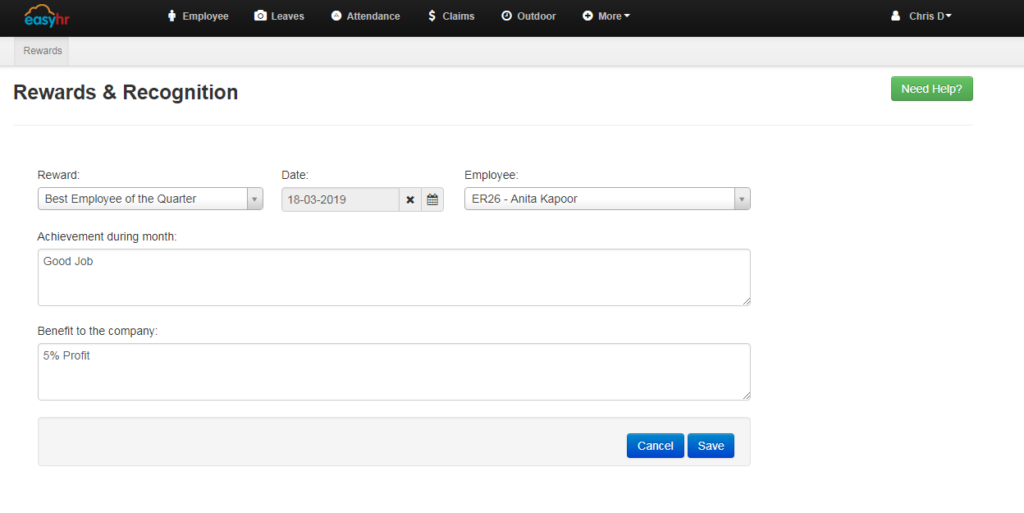Click the dollar icon beside Claims
The height and width of the screenshot is (513, 1024).
coord(432,16)
